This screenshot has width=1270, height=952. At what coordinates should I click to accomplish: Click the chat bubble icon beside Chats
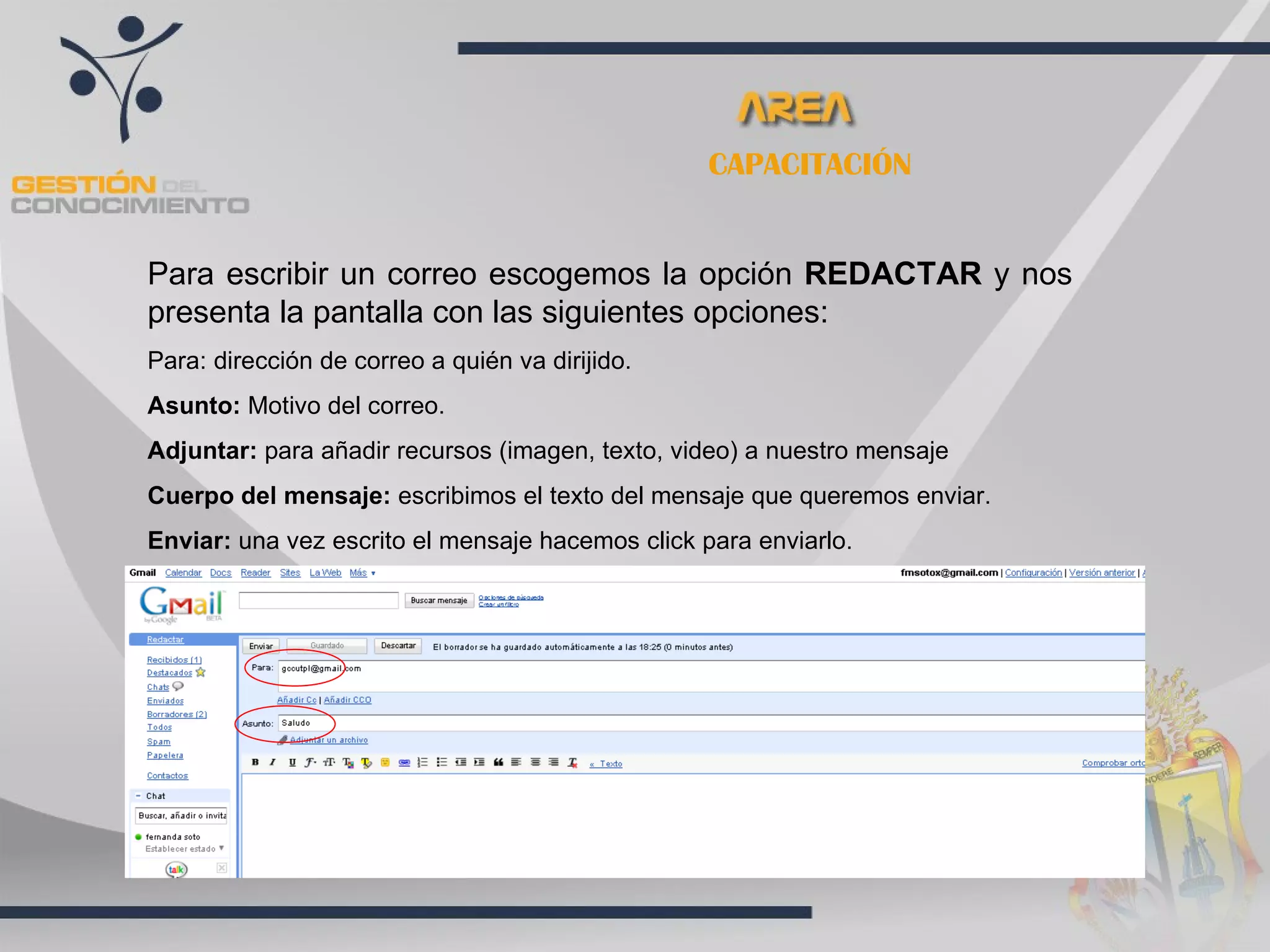click(x=178, y=686)
